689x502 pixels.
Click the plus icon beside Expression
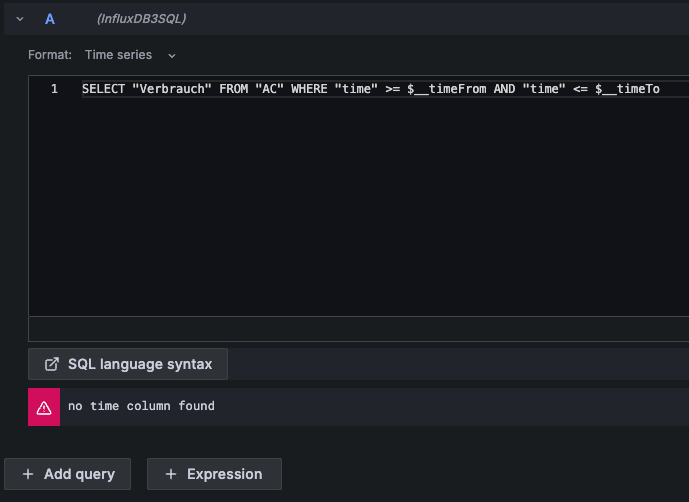coord(171,474)
